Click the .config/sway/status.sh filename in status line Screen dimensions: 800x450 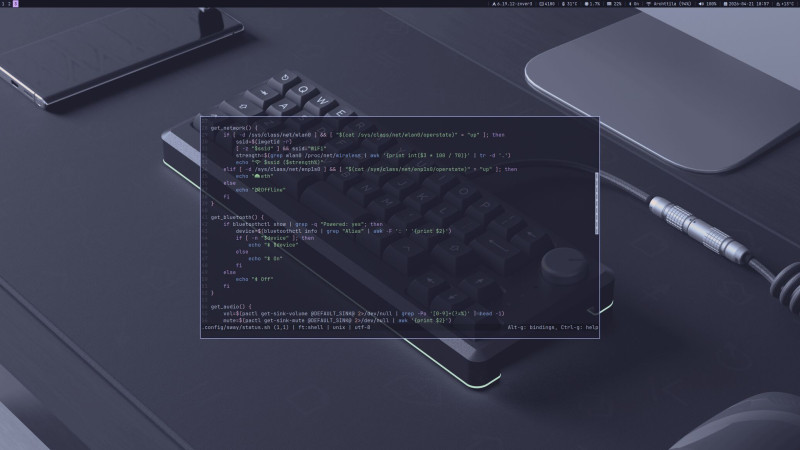pyautogui.click(x=236, y=328)
